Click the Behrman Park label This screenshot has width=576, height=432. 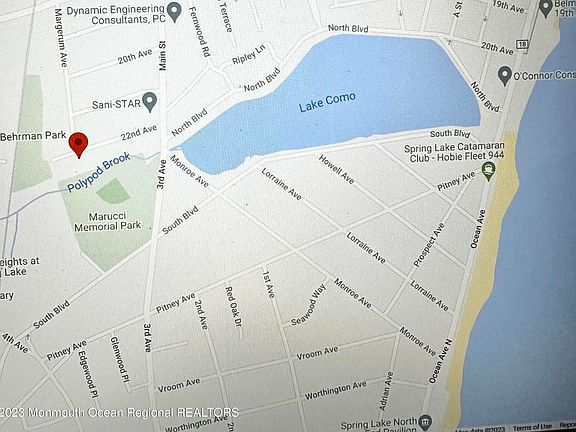click(x=33, y=136)
